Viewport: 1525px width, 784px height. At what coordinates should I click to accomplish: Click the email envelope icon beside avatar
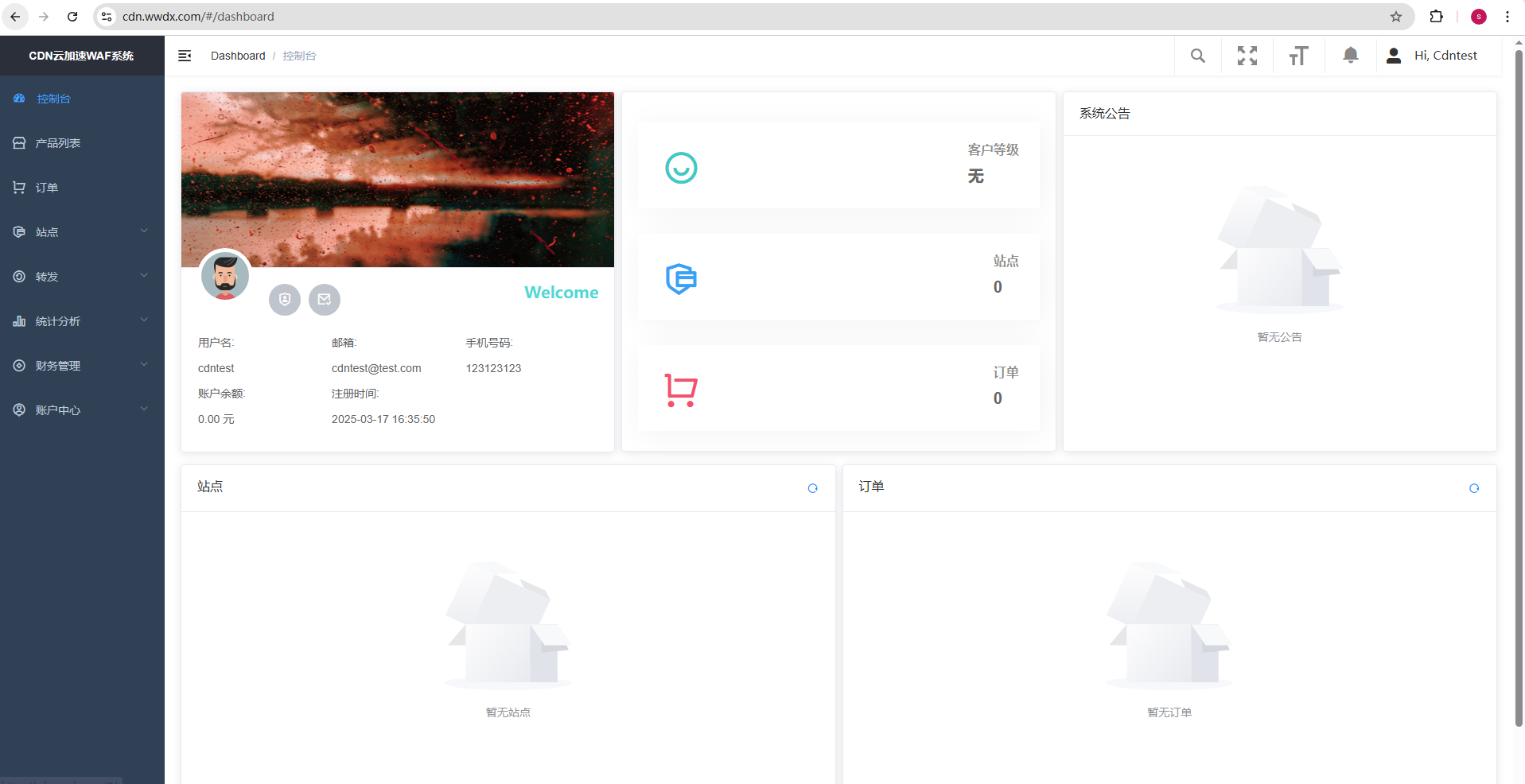click(325, 300)
